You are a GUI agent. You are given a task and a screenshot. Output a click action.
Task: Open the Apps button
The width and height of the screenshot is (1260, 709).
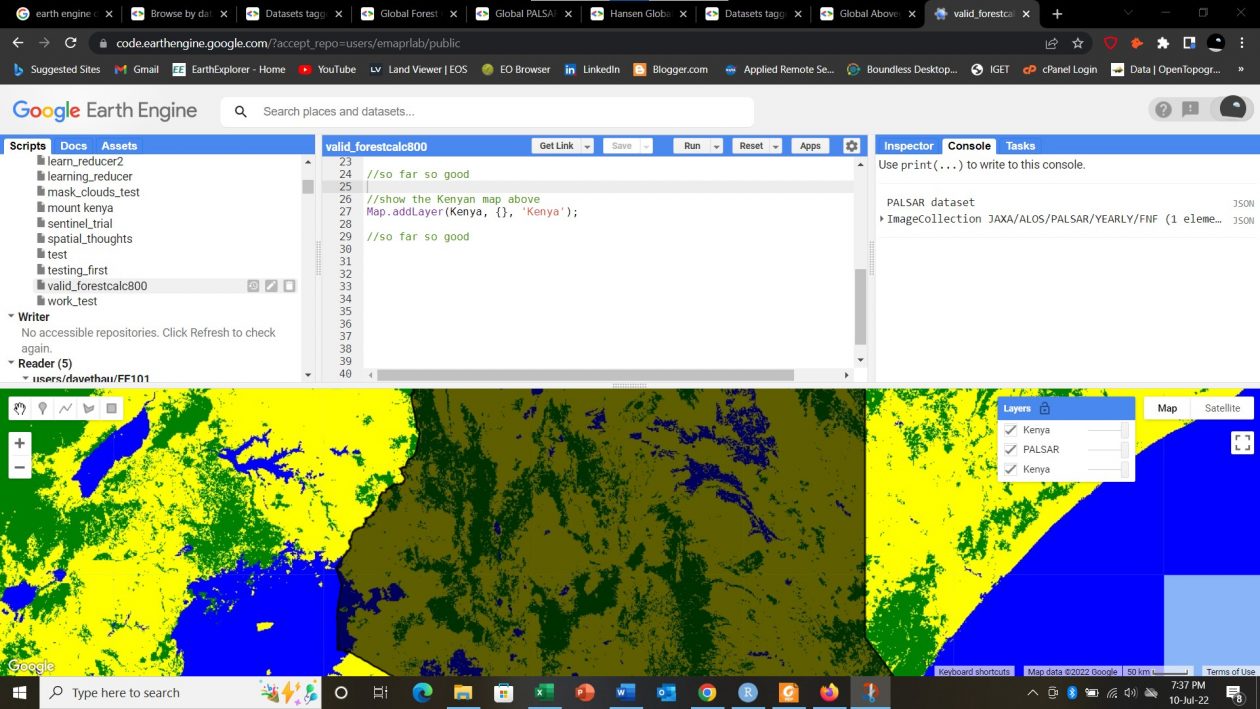[x=810, y=146]
